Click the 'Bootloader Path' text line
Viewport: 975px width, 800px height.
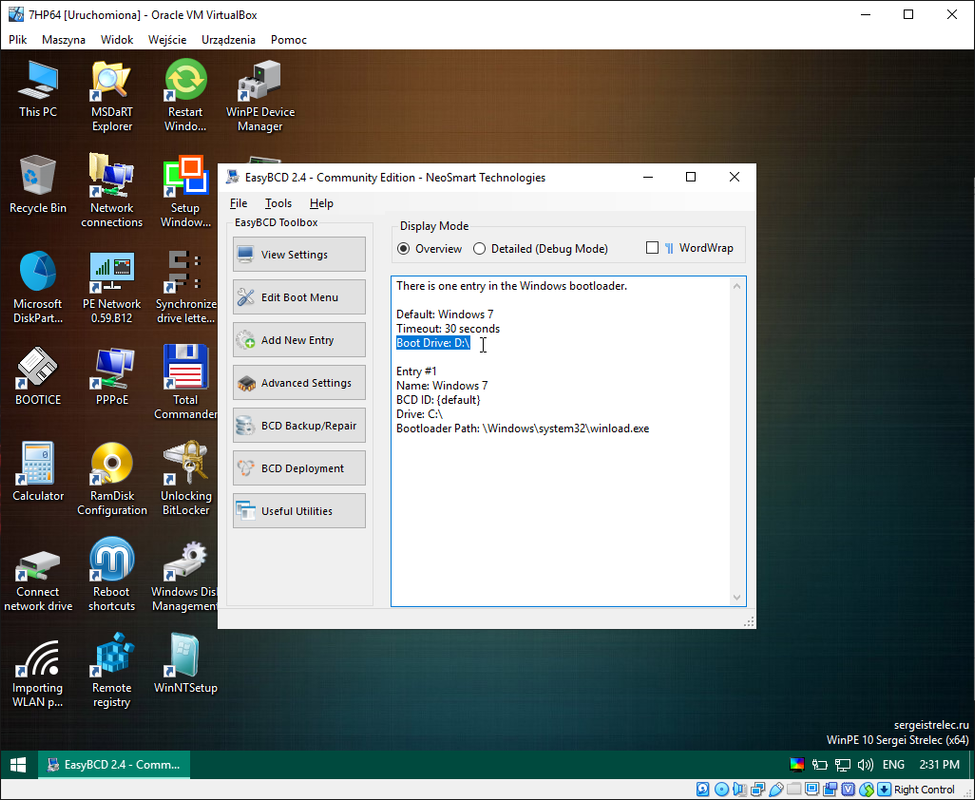click(522, 428)
